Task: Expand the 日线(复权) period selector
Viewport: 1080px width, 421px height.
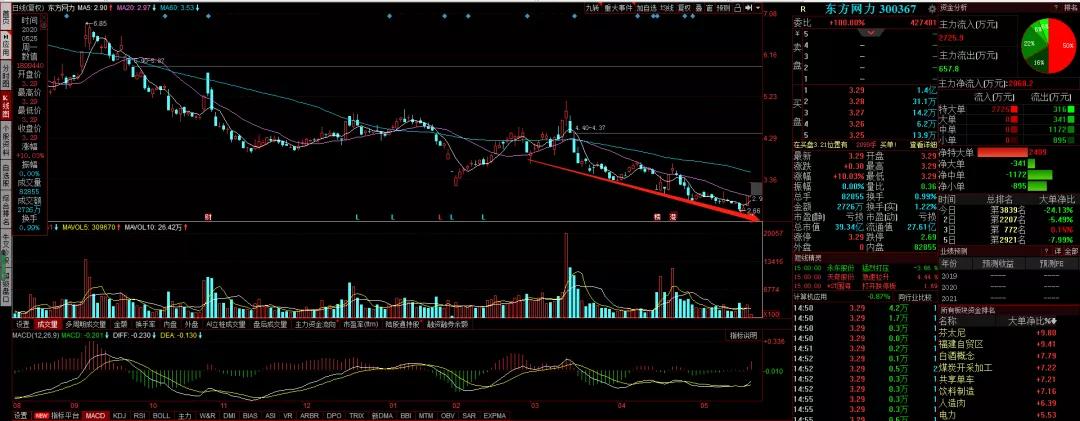Action: click(27, 7)
